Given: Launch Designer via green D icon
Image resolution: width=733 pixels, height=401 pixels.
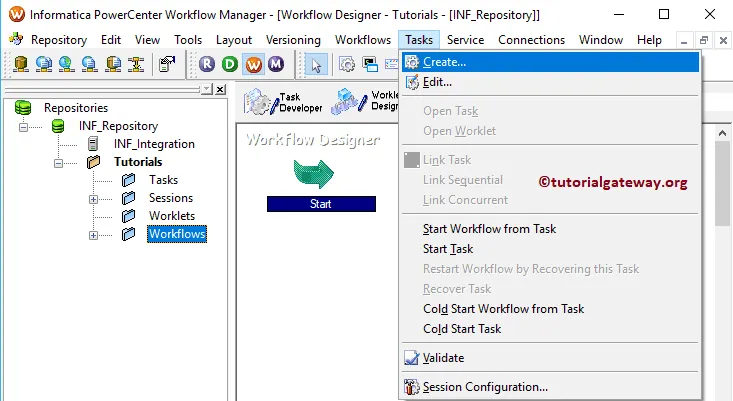Looking at the screenshot, I should coord(230,64).
